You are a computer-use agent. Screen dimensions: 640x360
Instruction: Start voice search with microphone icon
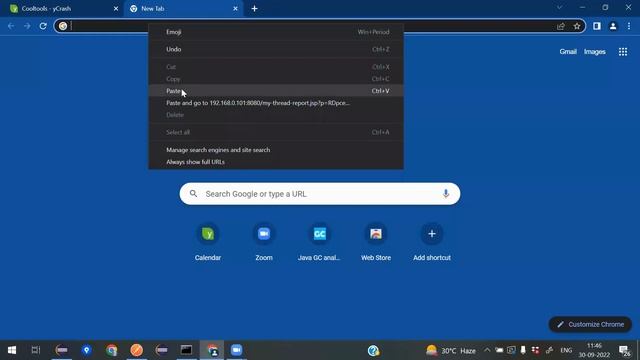point(446,193)
